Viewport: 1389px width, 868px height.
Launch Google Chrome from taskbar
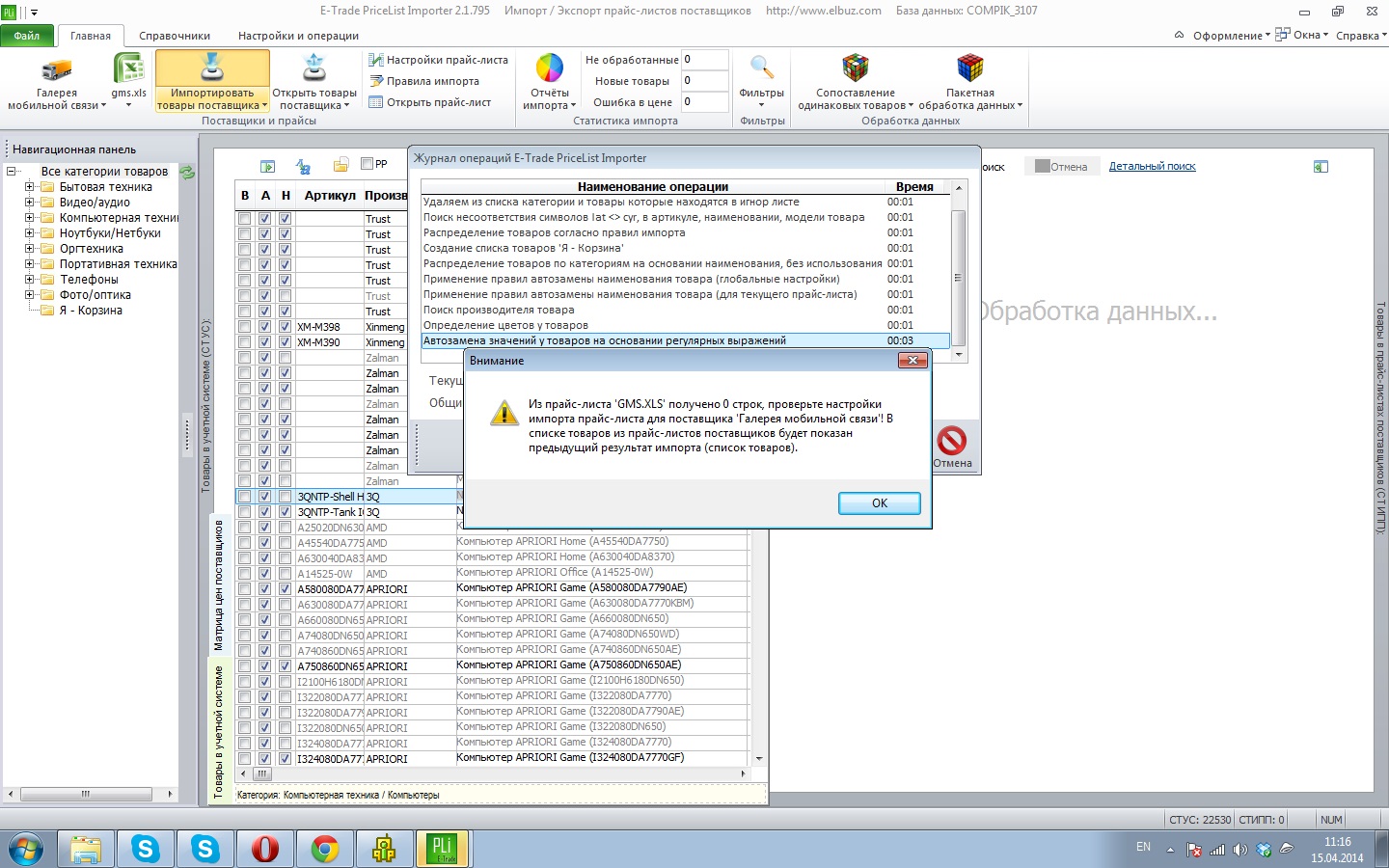pyautogui.click(x=325, y=850)
